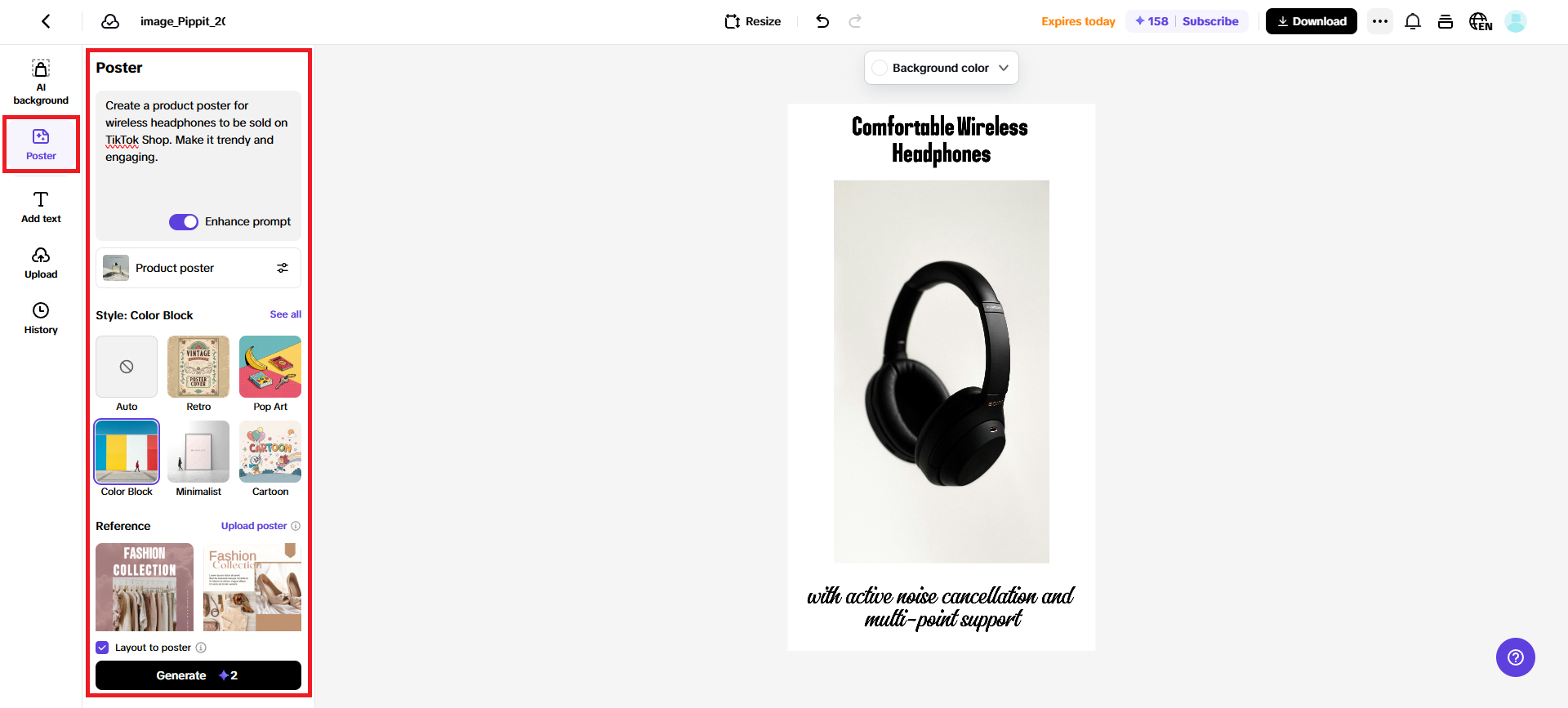
Task: Click the undo arrow icon
Action: 822,21
